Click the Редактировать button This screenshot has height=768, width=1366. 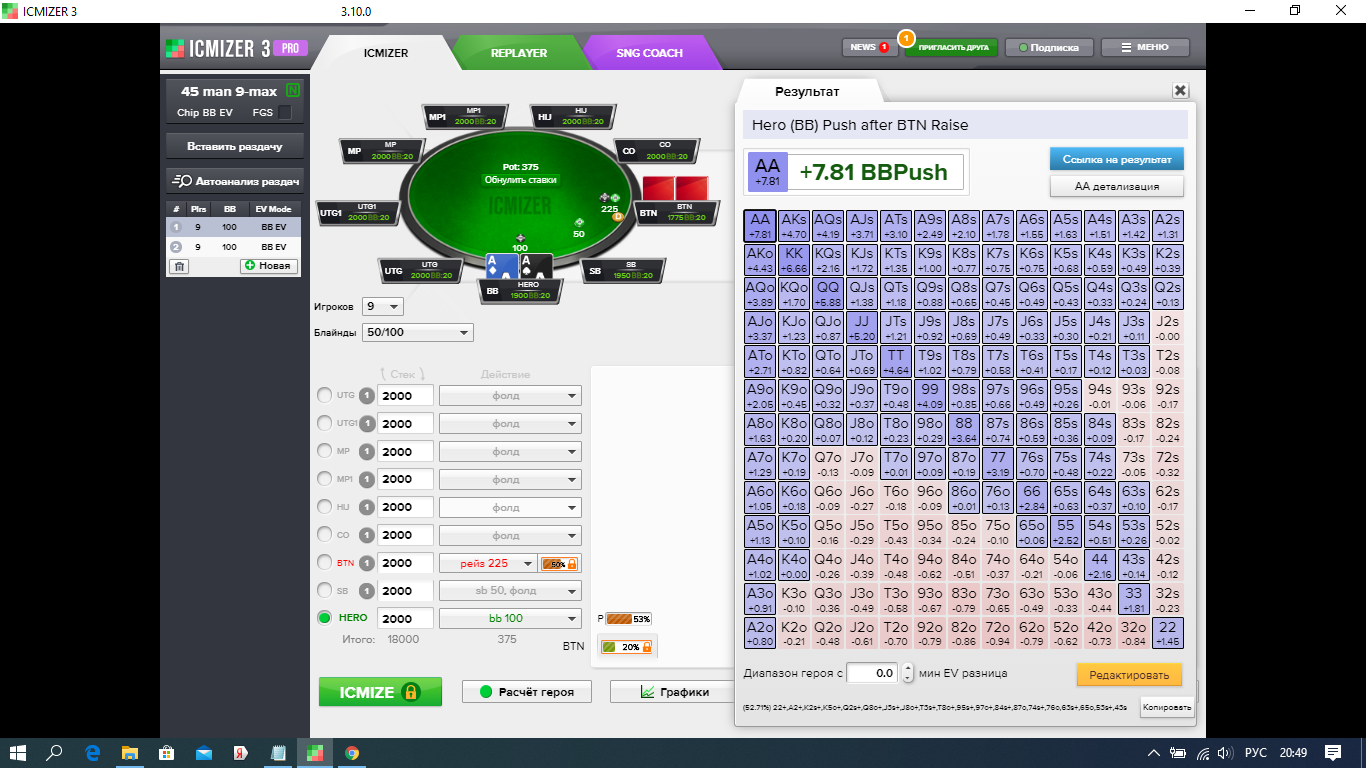[1129, 675]
